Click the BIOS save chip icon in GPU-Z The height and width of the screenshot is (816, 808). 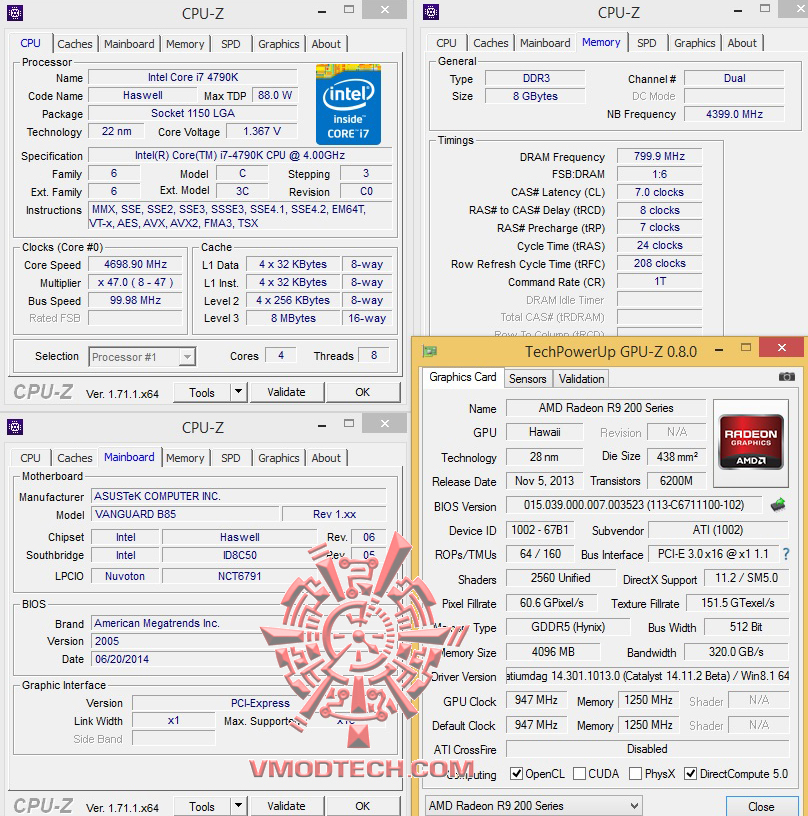click(778, 504)
